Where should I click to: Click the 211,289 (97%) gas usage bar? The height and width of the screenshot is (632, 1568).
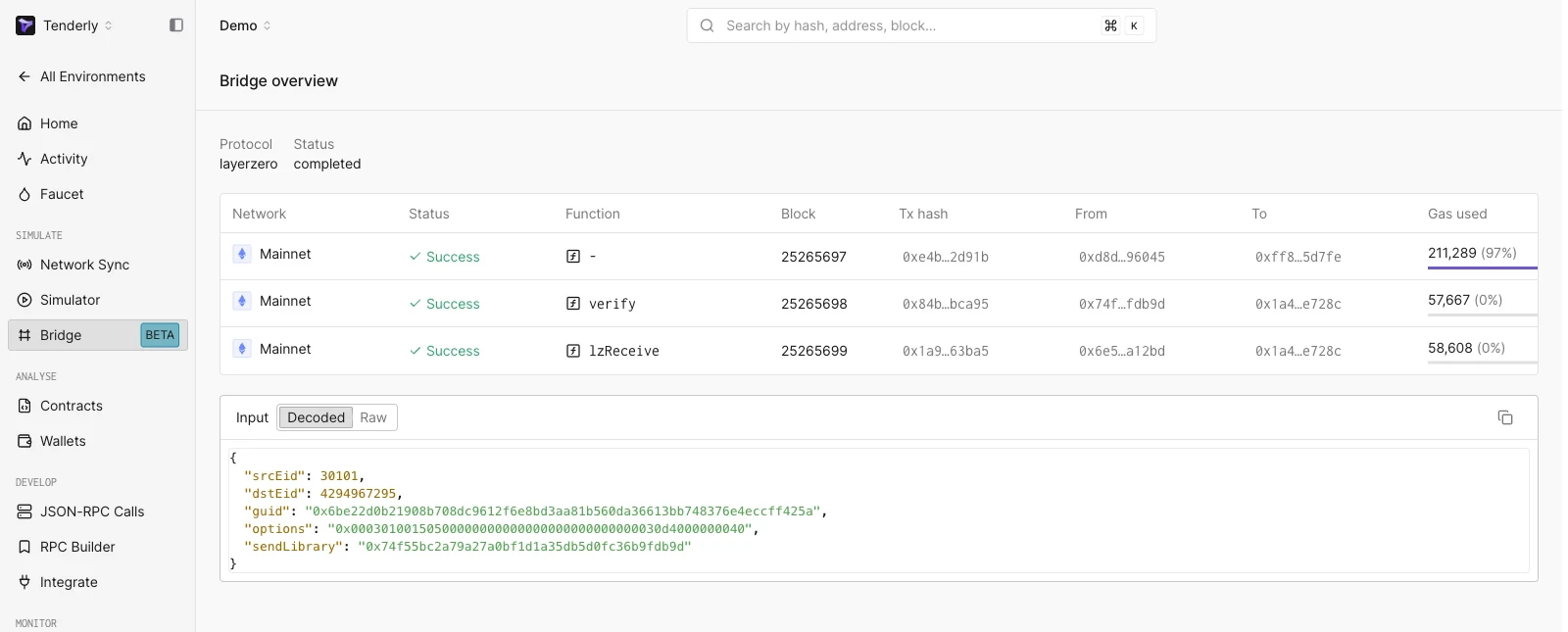click(1482, 267)
